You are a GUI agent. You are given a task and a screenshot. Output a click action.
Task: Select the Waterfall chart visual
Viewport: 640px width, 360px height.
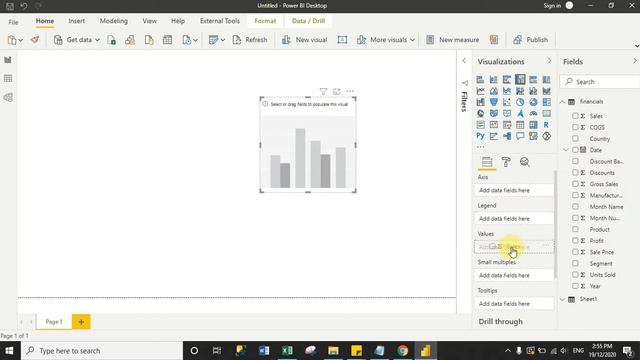click(480, 102)
